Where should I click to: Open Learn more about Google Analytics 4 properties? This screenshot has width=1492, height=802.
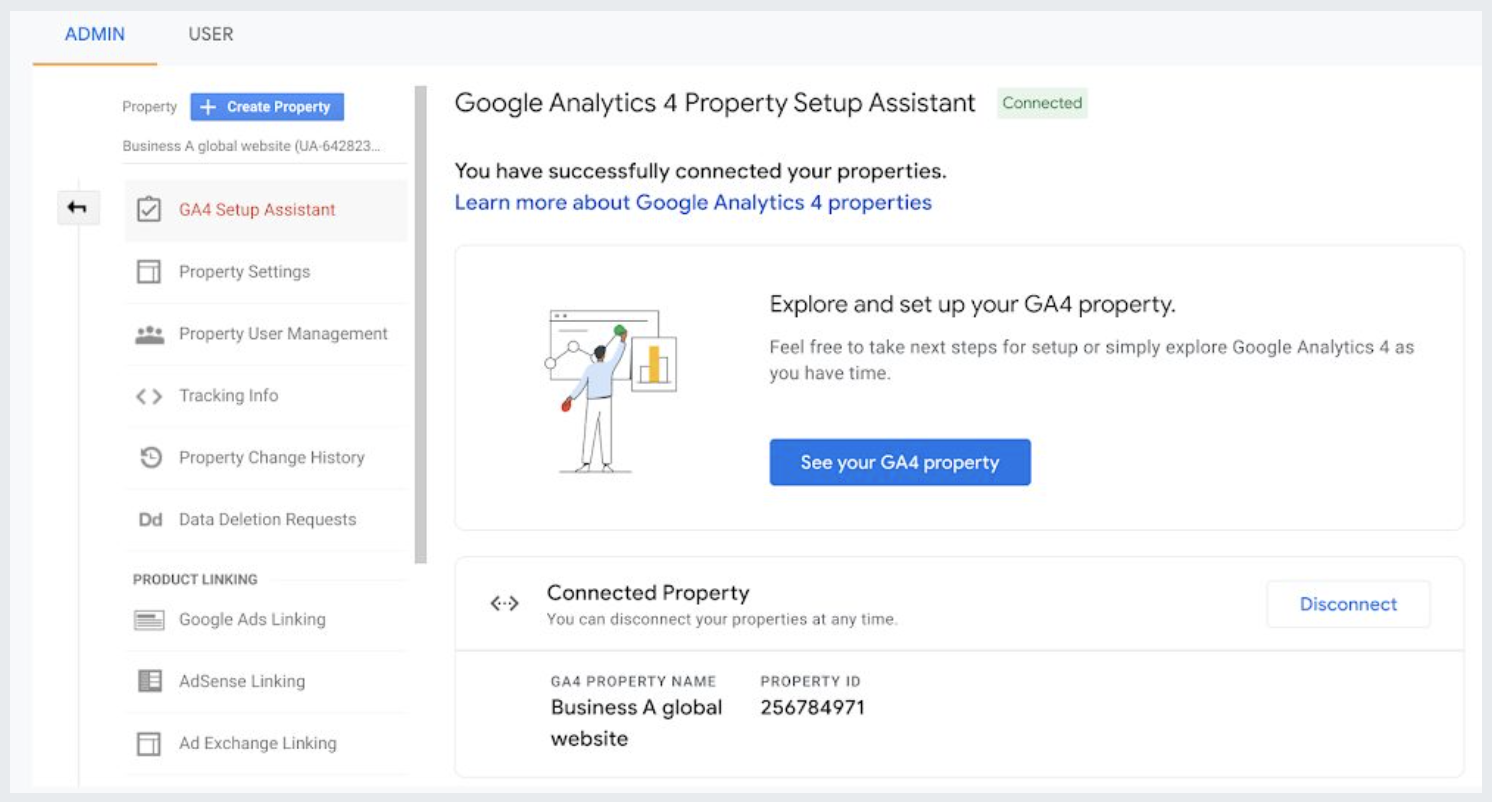(x=693, y=202)
